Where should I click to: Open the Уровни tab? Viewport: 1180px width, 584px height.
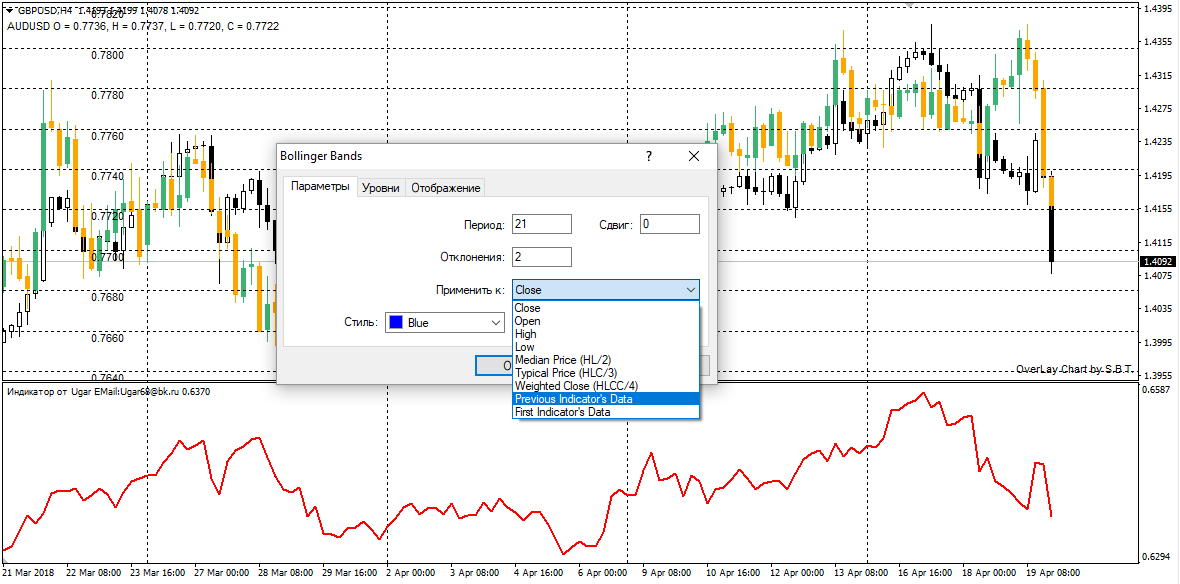click(381, 188)
